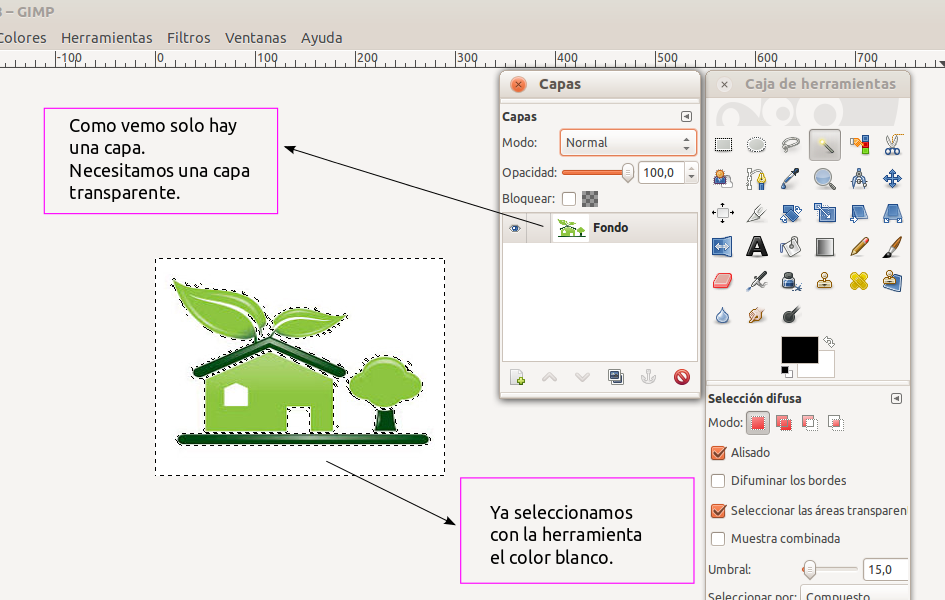Open the layer Modo Normal dropdown
945x600 pixels.
(x=628, y=143)
